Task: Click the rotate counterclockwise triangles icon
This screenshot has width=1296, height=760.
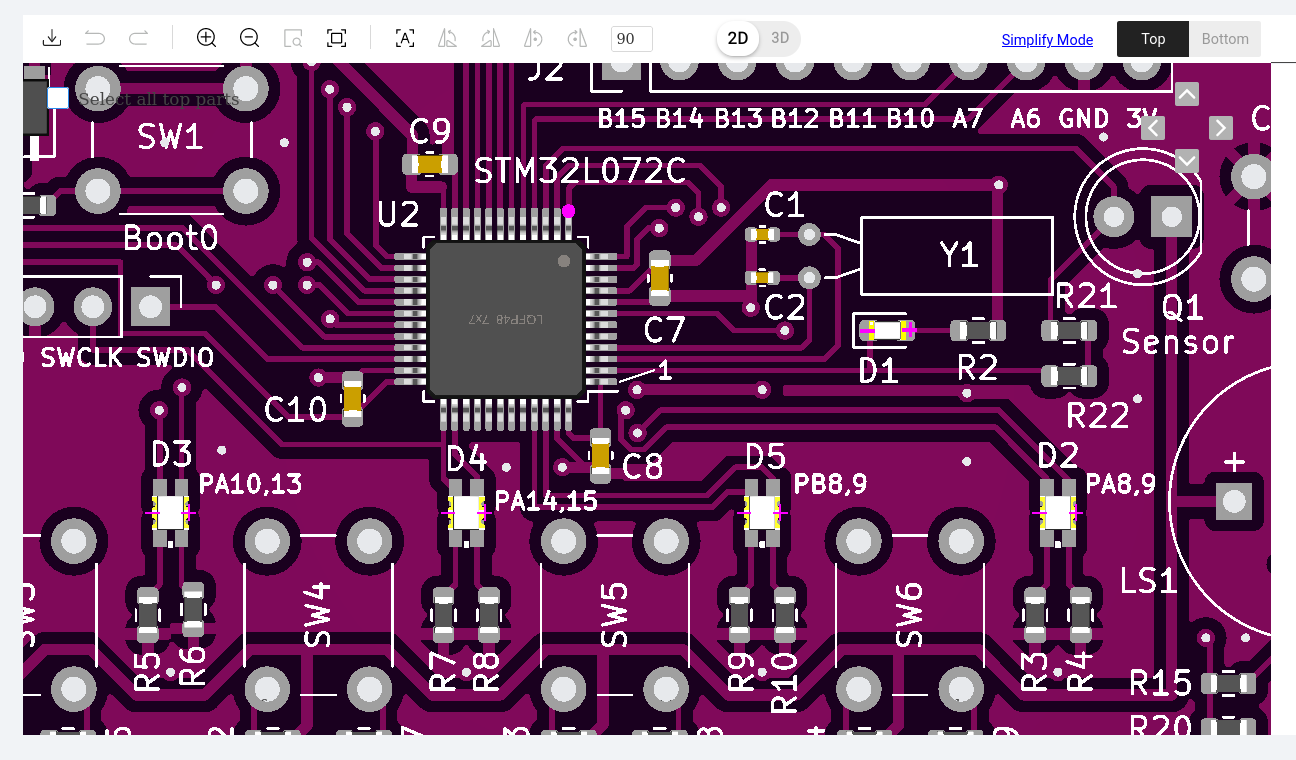Action: pos(448,39)
